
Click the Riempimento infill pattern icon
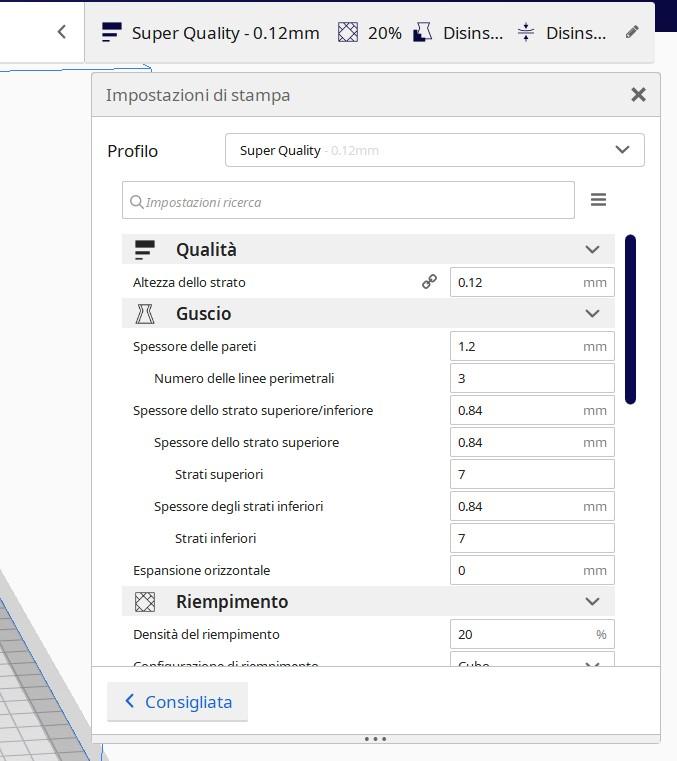pyautogui.click(x=145, y=602)
